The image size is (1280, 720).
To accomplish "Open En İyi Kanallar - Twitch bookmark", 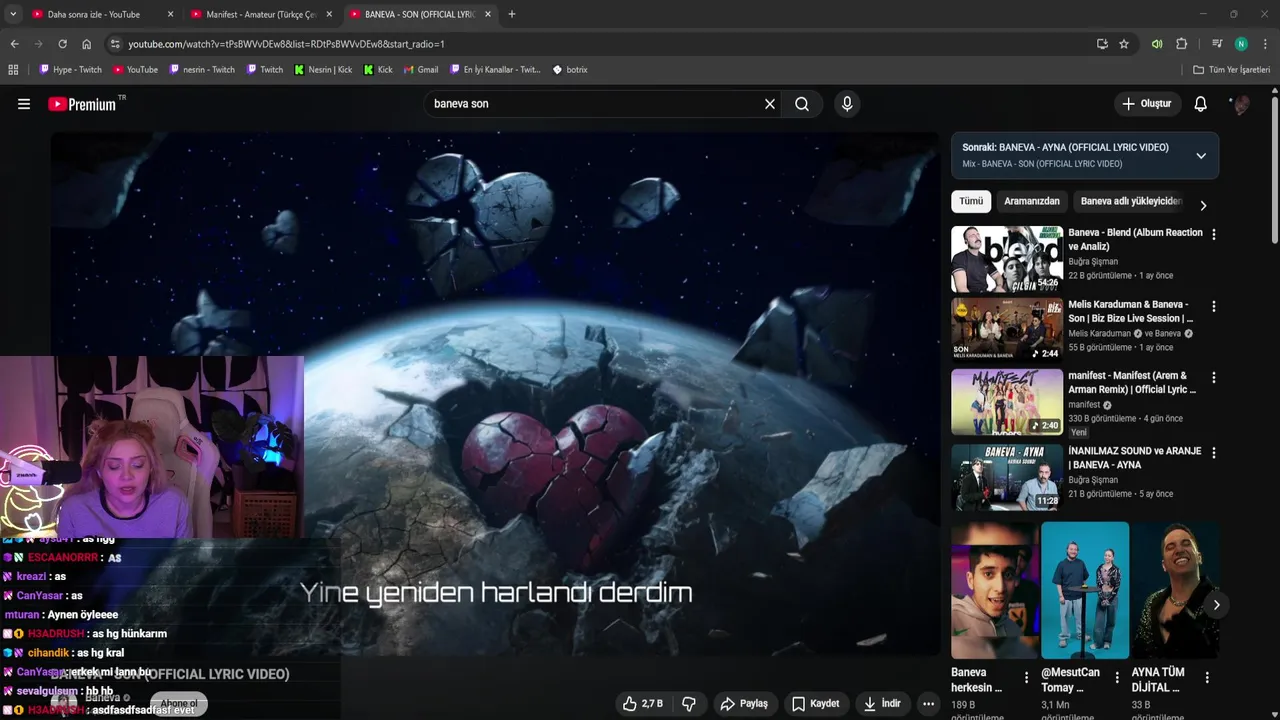I will point(495,70).
